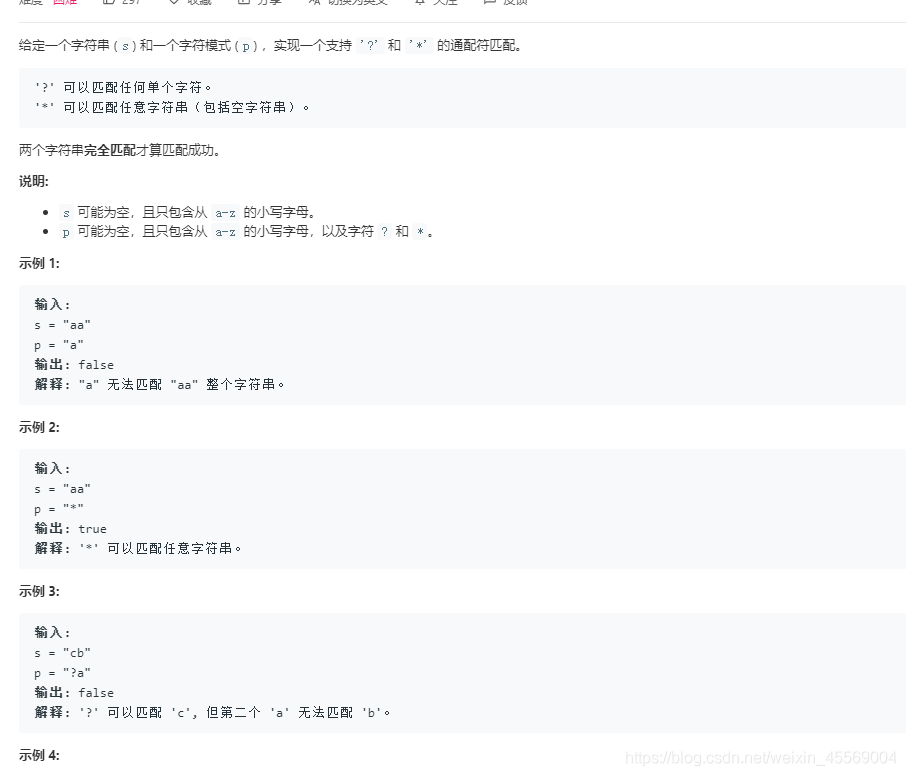Click 输入: label in example 1
Screen dimensions: 906x776
52,305
